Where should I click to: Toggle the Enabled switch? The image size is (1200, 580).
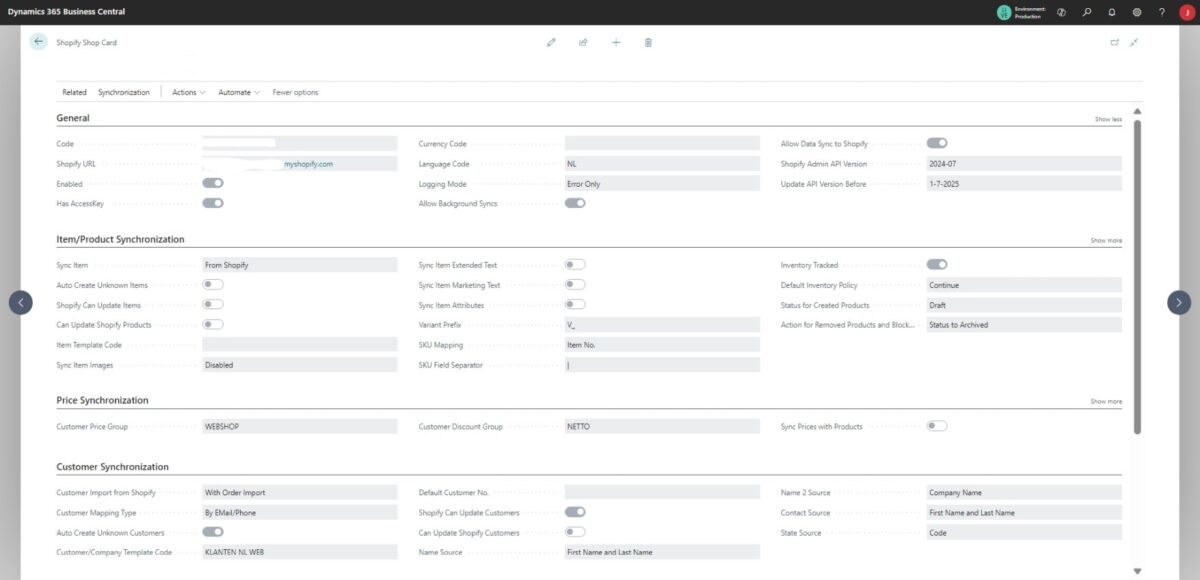(x=213, y=184)
